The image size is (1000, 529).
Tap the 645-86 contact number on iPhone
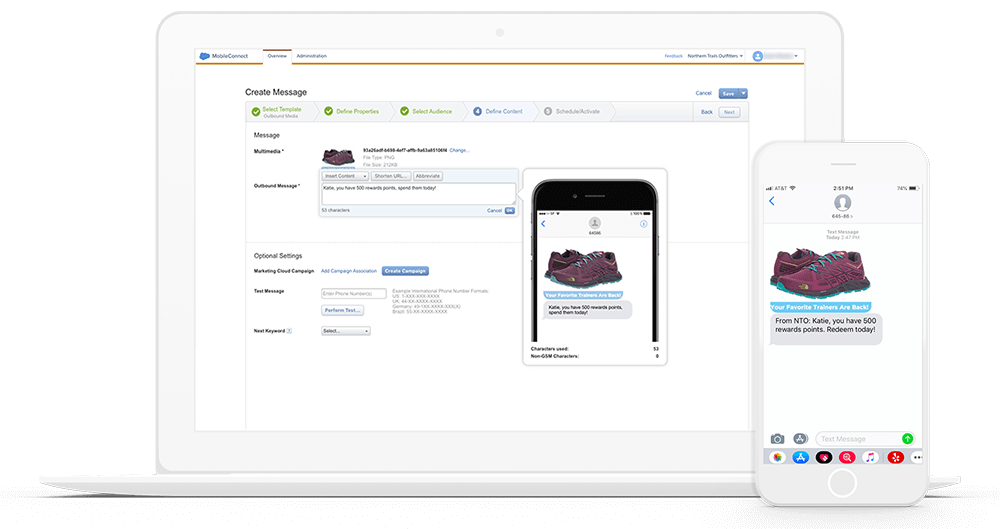pos(842,216)
